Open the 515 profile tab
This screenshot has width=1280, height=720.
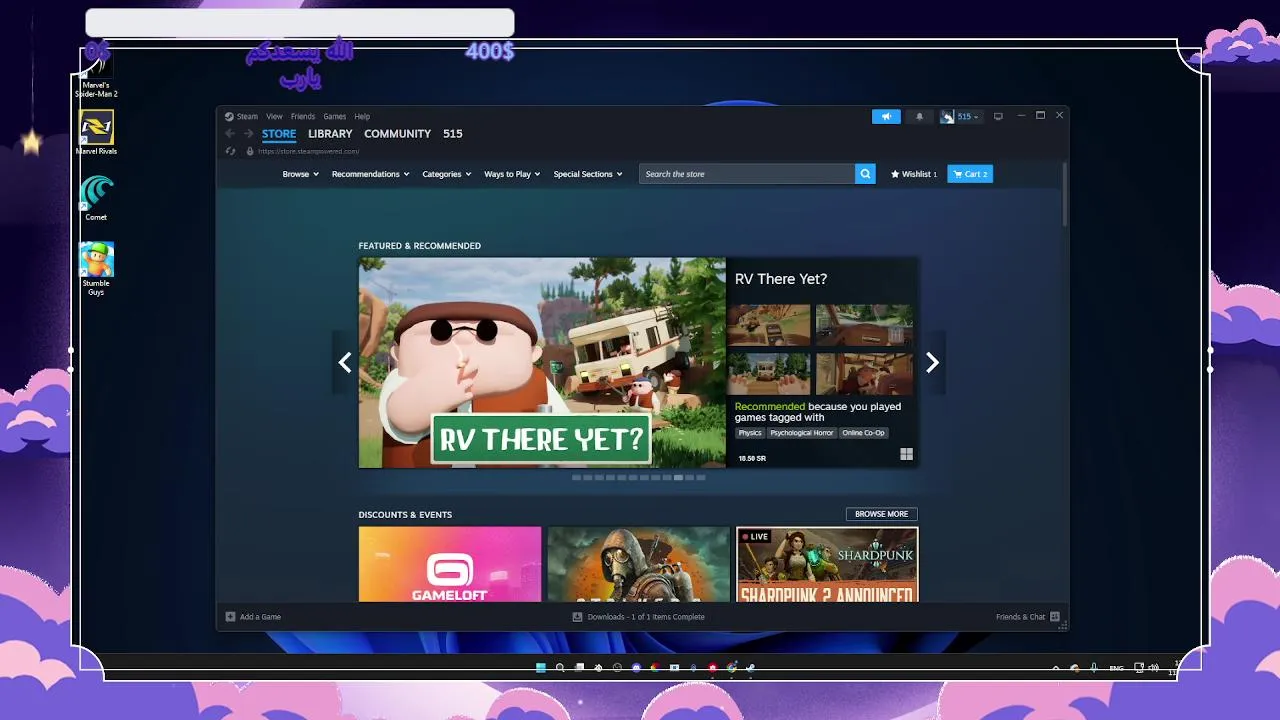[x=453, y=134]
